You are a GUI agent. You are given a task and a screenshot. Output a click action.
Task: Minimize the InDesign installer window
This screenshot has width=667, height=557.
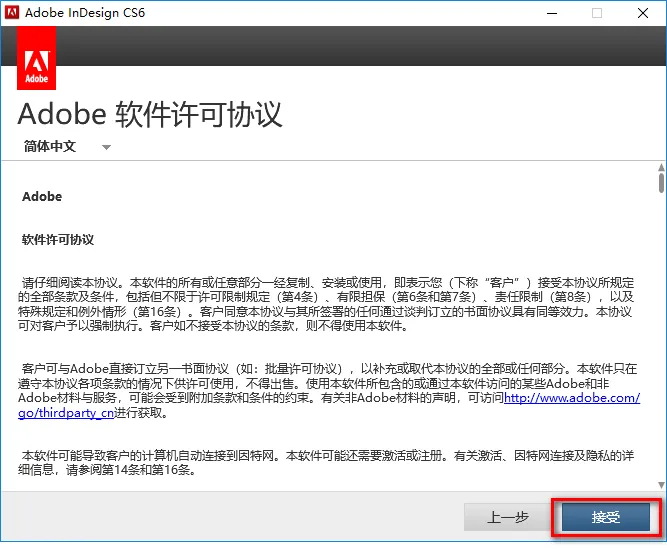(552, 13)
